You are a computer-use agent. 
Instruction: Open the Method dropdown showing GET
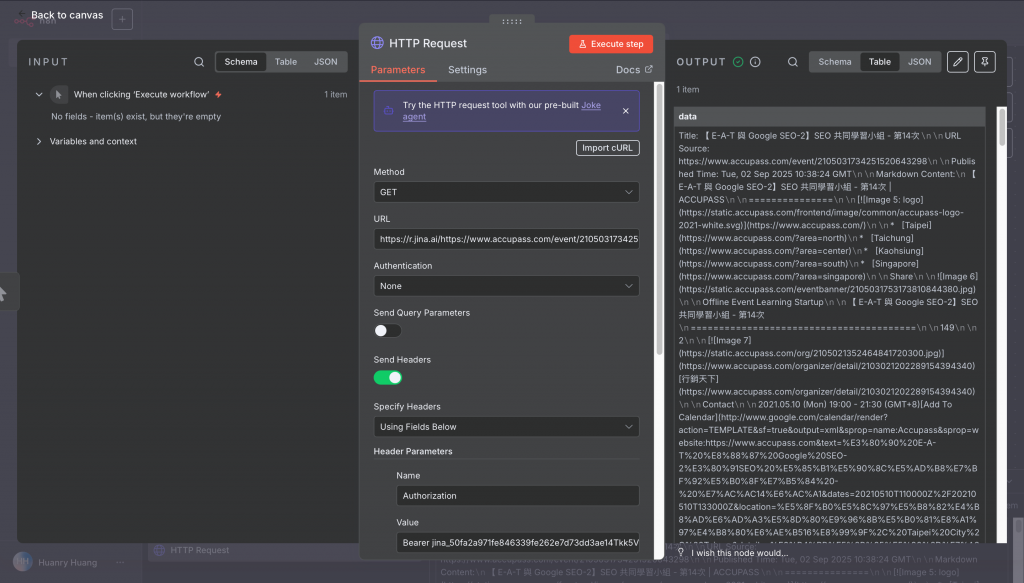point(506,192)
